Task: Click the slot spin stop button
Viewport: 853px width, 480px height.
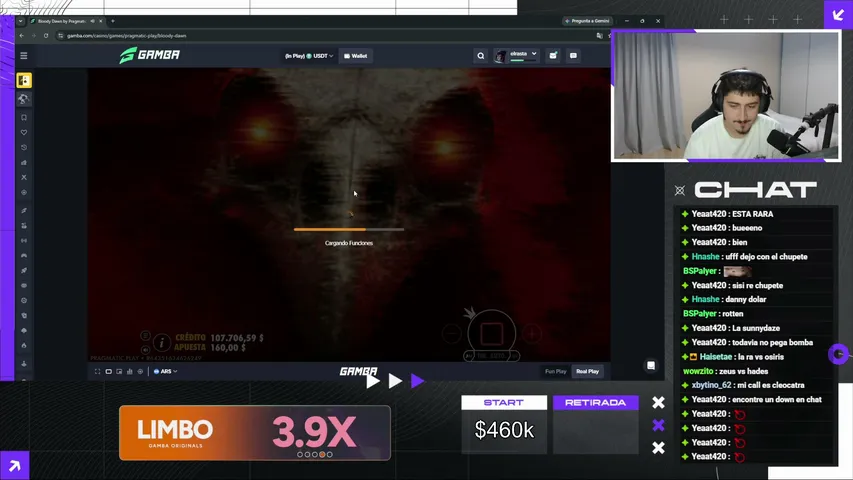Action: tap(491, 334)
